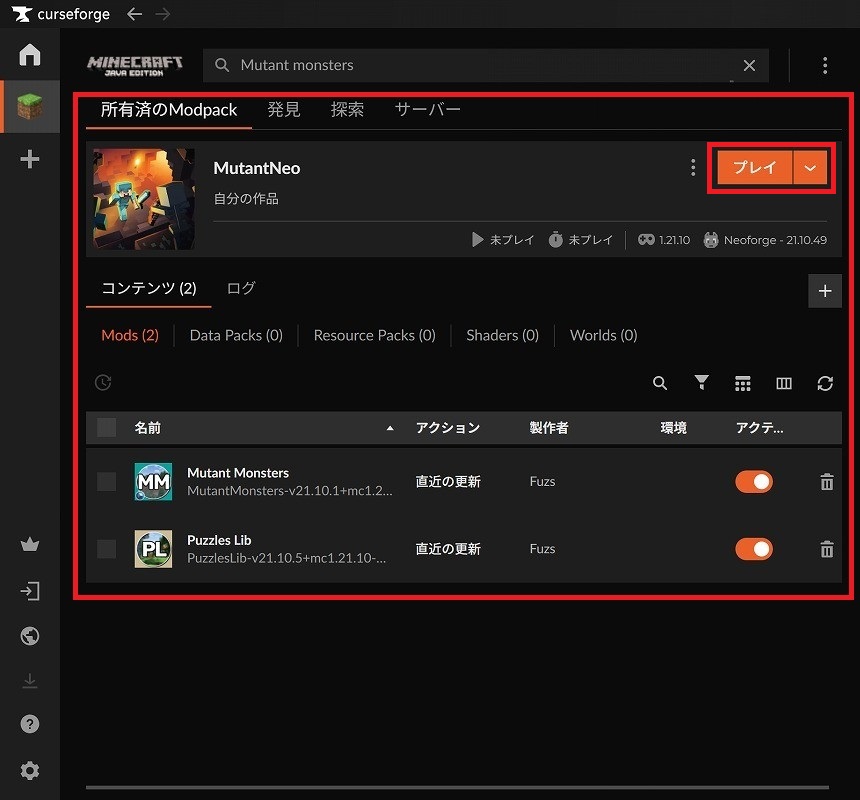
Task: Check the Puzzles Lib row checkbox
Action: point(107,549)
